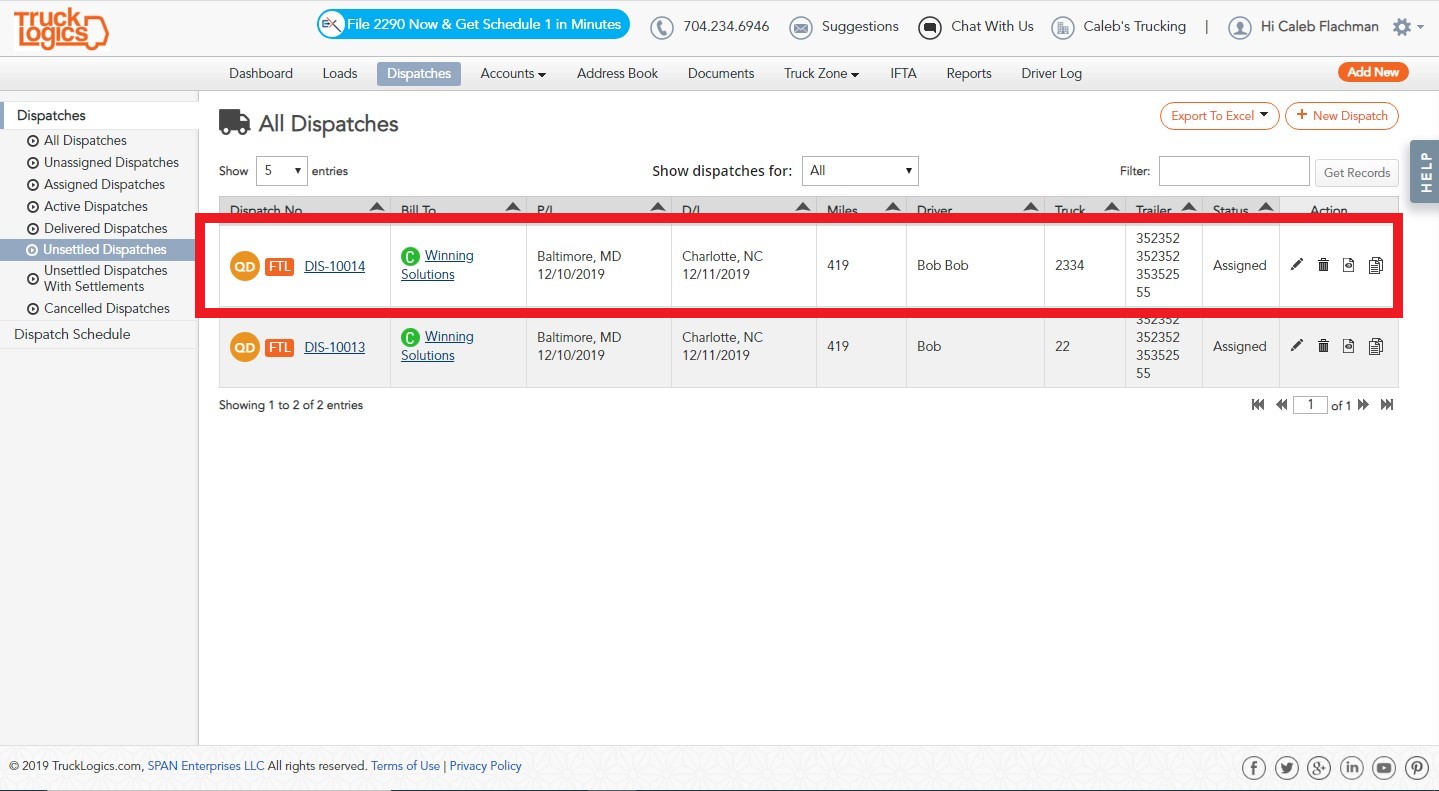
Task: Open the DIS-10013 dispatch link
Action: click(335, 347)
